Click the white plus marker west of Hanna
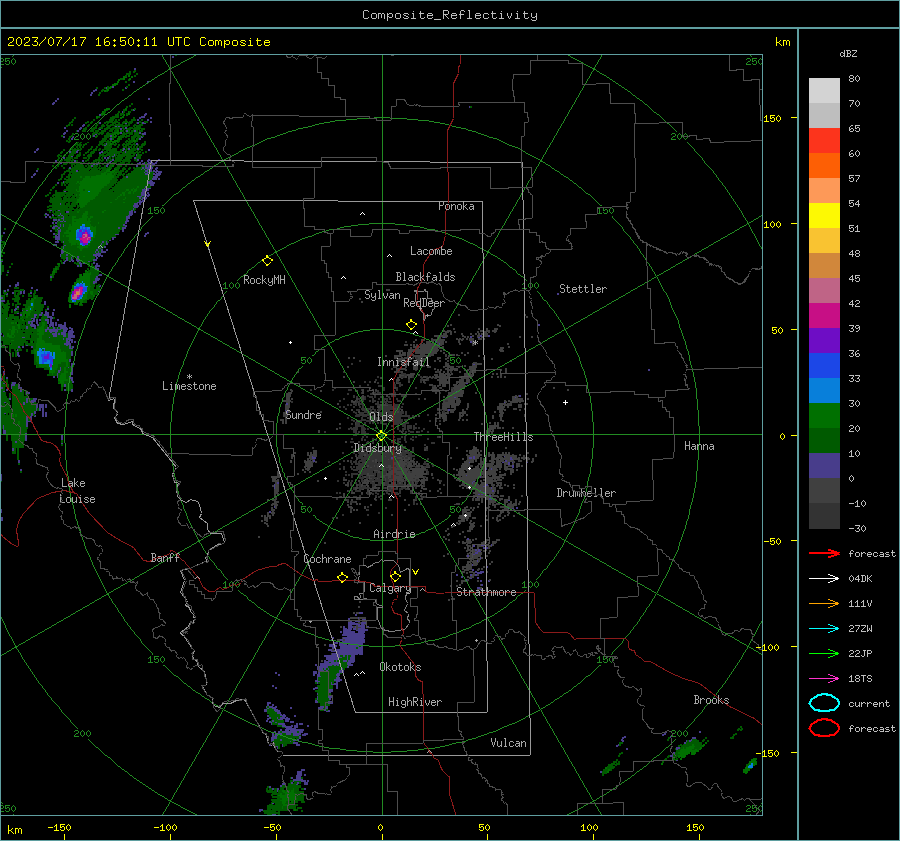The width and height of the screenshot is (900, 841). (x=565, y=402)
